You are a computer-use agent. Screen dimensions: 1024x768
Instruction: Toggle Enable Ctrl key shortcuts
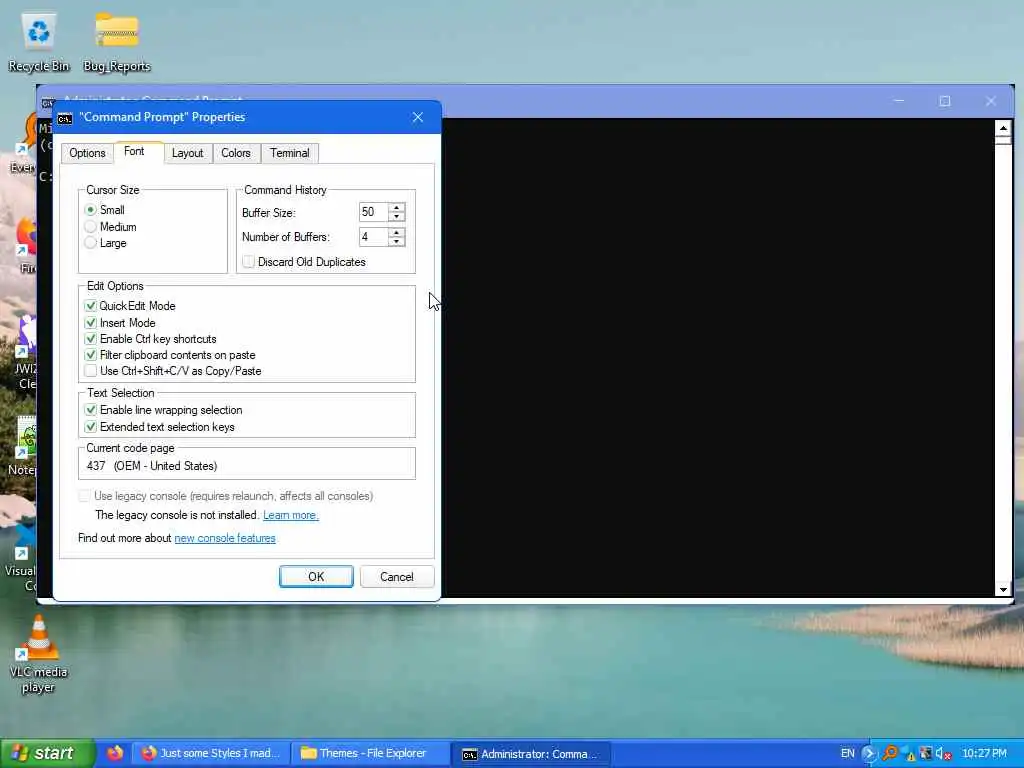(x=91, y=339)
